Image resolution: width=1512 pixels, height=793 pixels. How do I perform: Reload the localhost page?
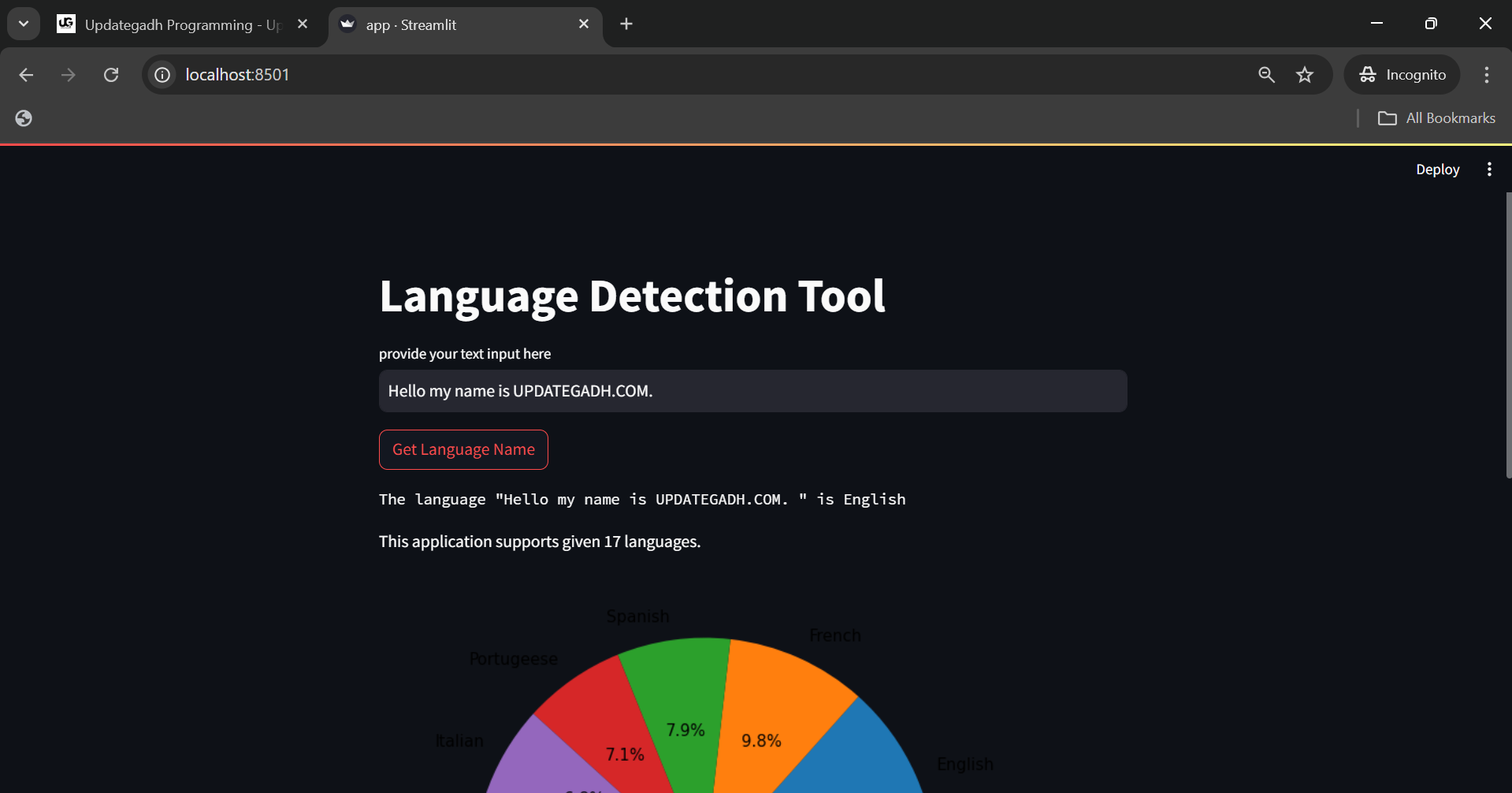tap(111, 75)
